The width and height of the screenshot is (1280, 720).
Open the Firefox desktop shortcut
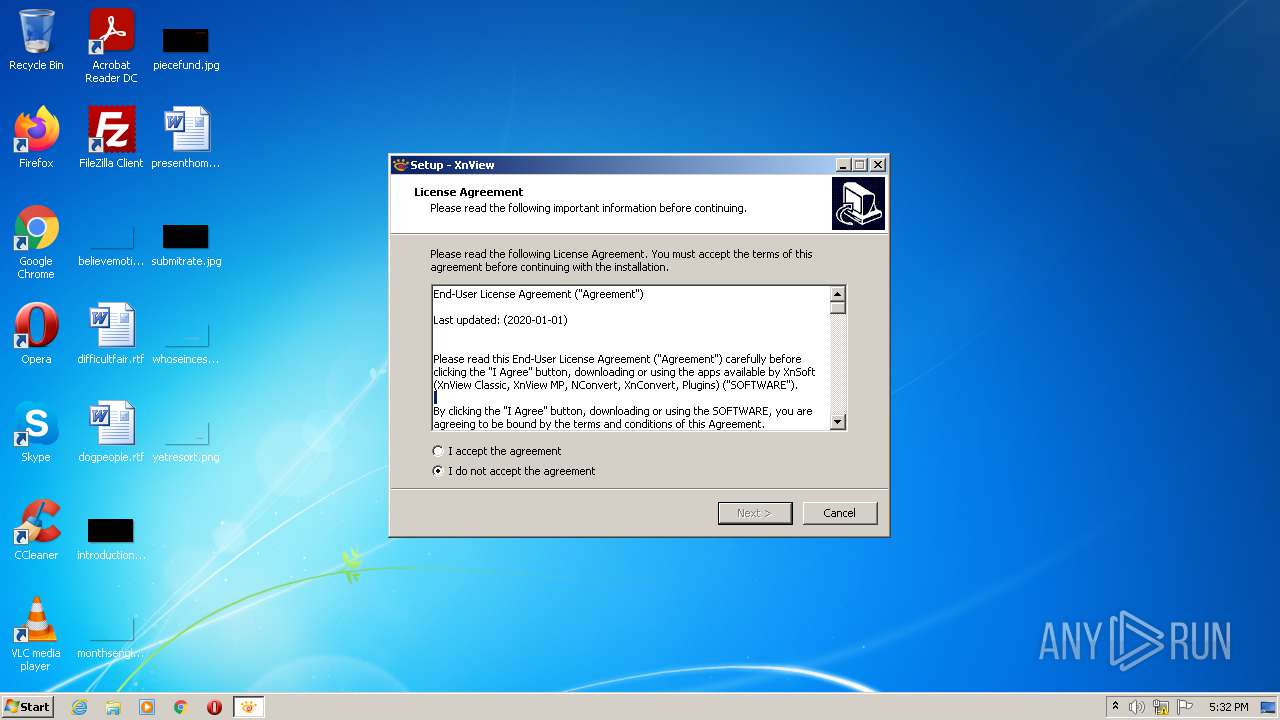pos(36,138)
